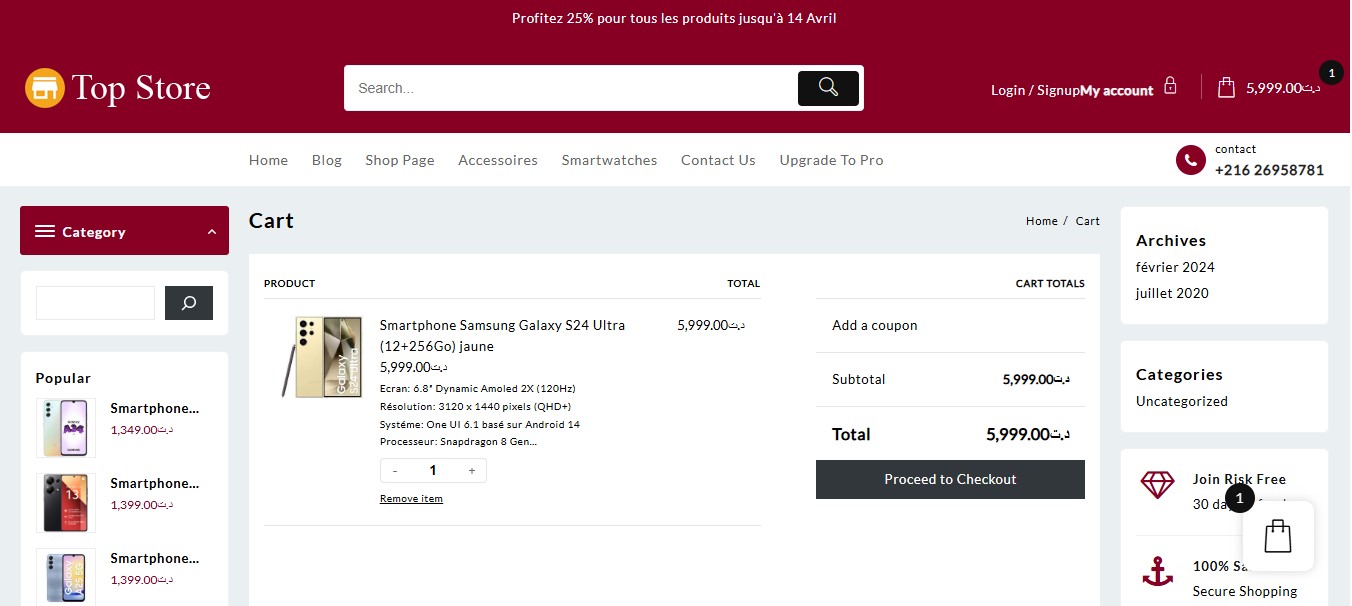
Task: Click Proceed to Checkout button
Action: pyautogui.click(x=950, y=479)
